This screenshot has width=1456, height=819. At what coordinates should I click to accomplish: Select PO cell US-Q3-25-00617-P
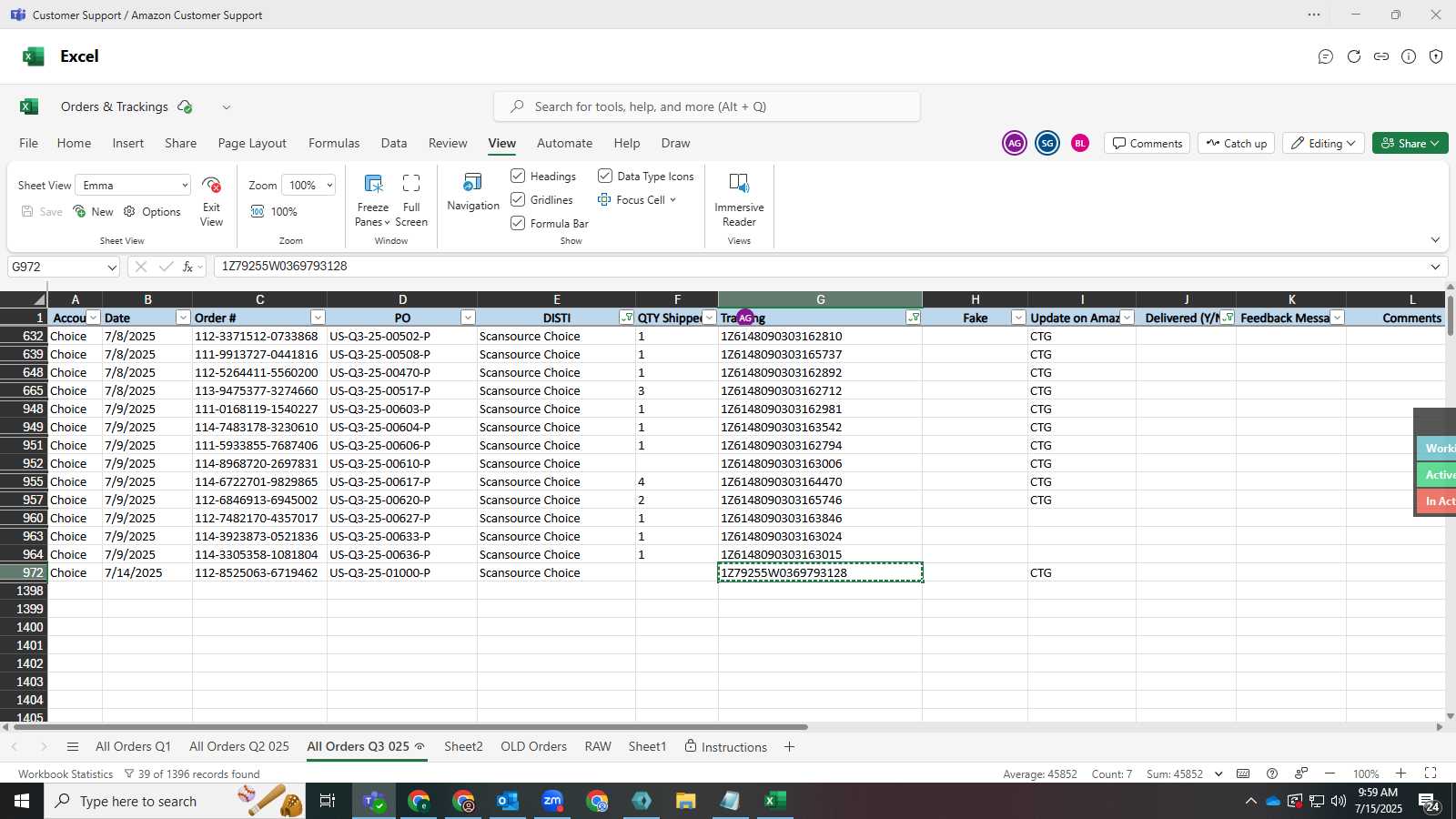[x=402, y=481]
